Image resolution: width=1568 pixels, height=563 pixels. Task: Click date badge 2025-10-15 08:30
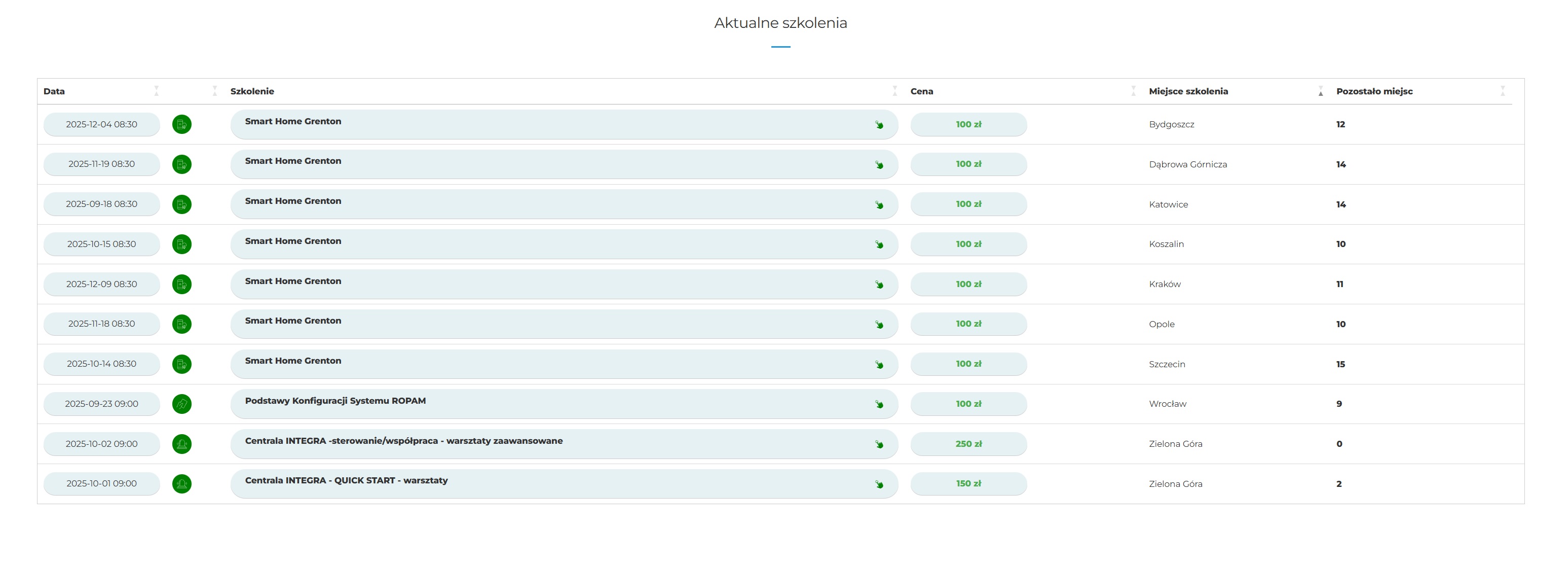102,244
